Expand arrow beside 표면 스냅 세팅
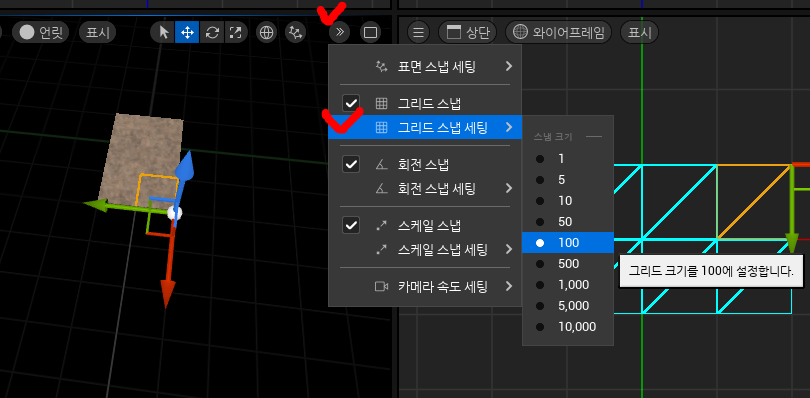810x398 pixels. point(509,66)
